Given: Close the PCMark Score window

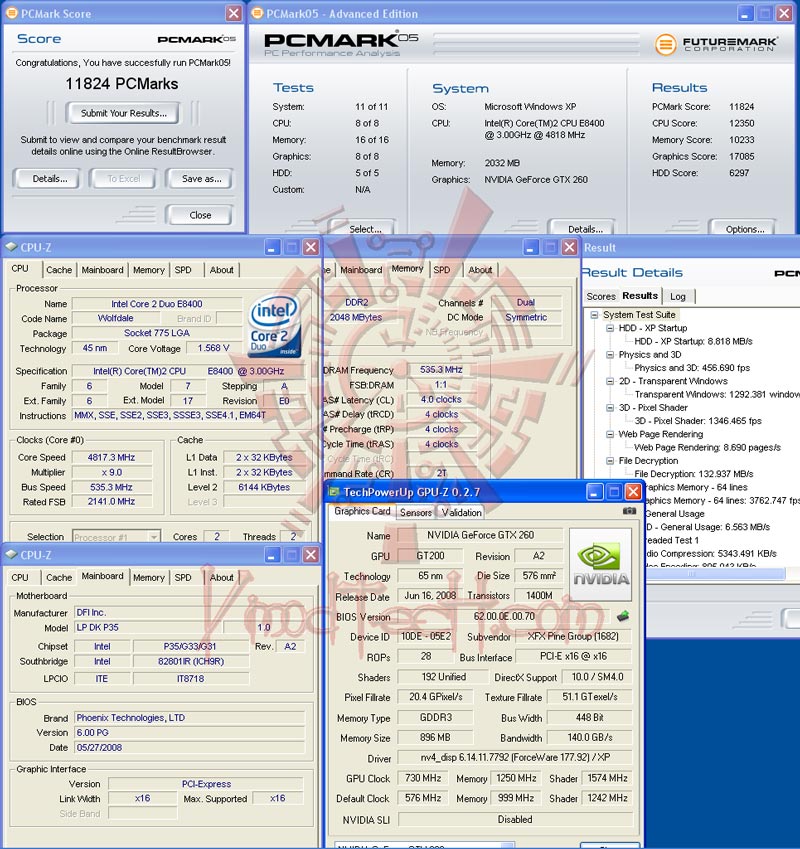Looking at the screenshot, I should tap(234, 13).
